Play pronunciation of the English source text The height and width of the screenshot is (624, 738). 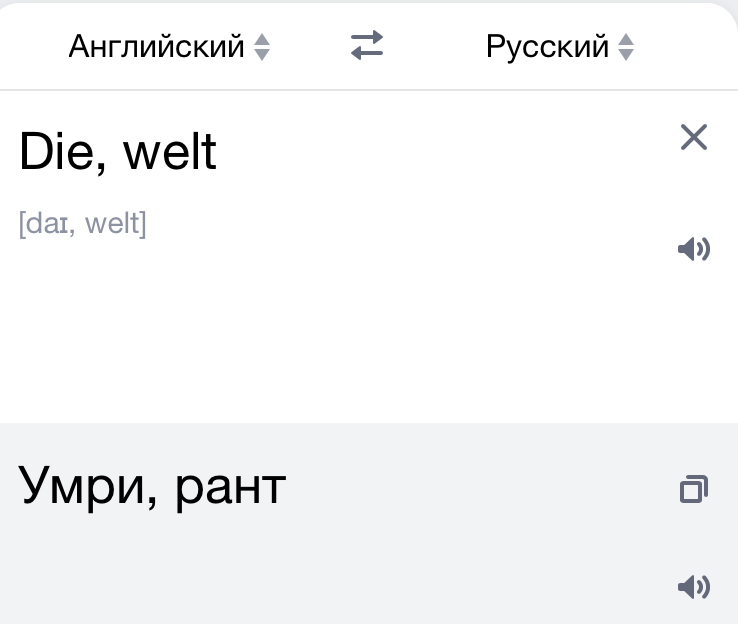(x=693, y=249)
